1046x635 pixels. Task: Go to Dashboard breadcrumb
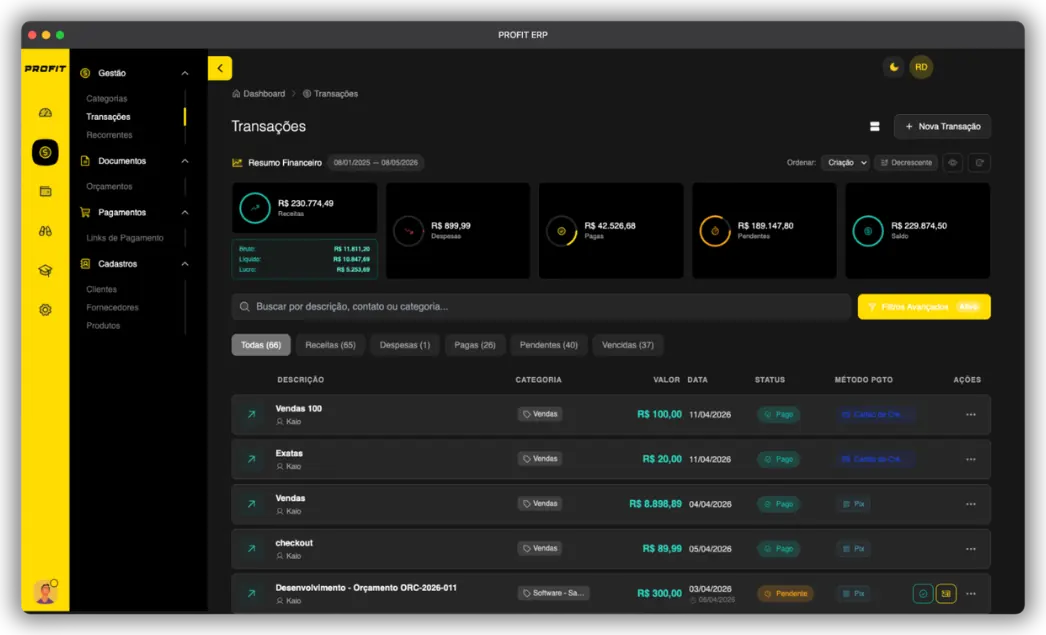[x=259, y=94]
